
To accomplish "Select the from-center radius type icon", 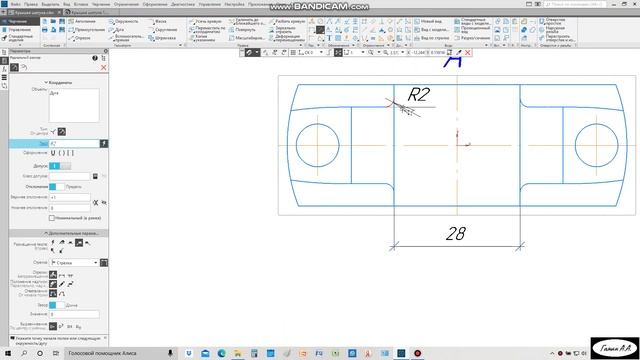I will [x=62, y=131].
